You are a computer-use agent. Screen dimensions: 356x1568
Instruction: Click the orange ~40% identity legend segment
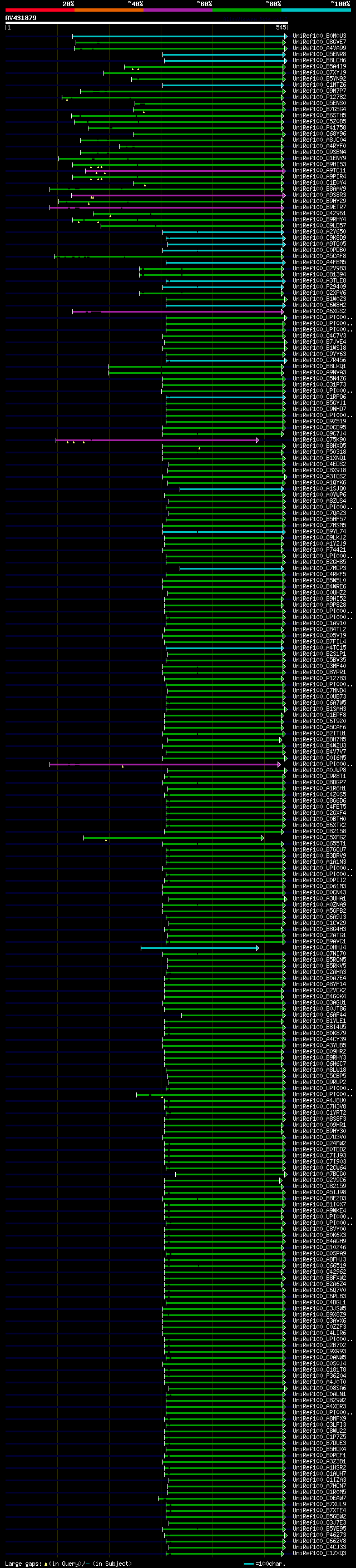pos(109,10)
